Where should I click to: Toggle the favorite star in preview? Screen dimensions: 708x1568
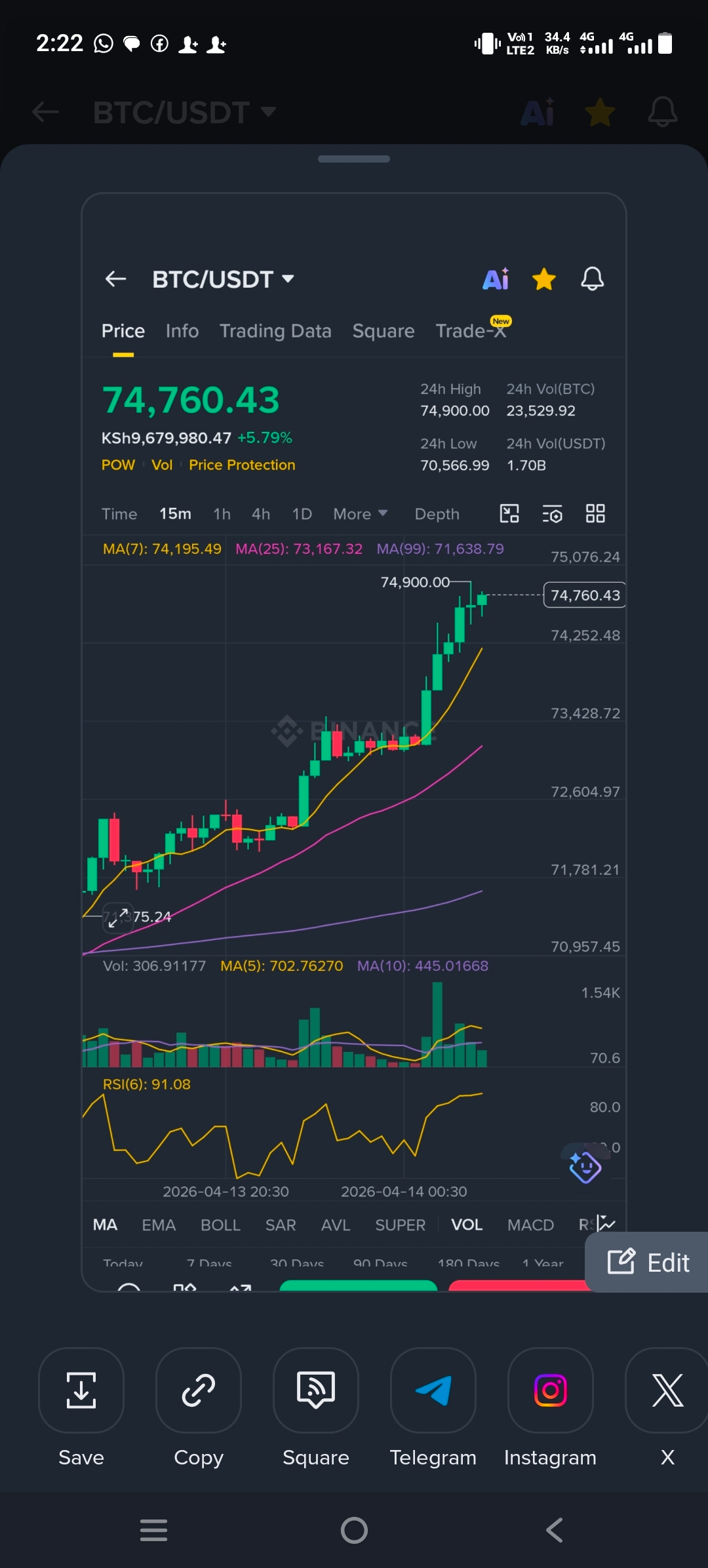click(x=544, y=279)
